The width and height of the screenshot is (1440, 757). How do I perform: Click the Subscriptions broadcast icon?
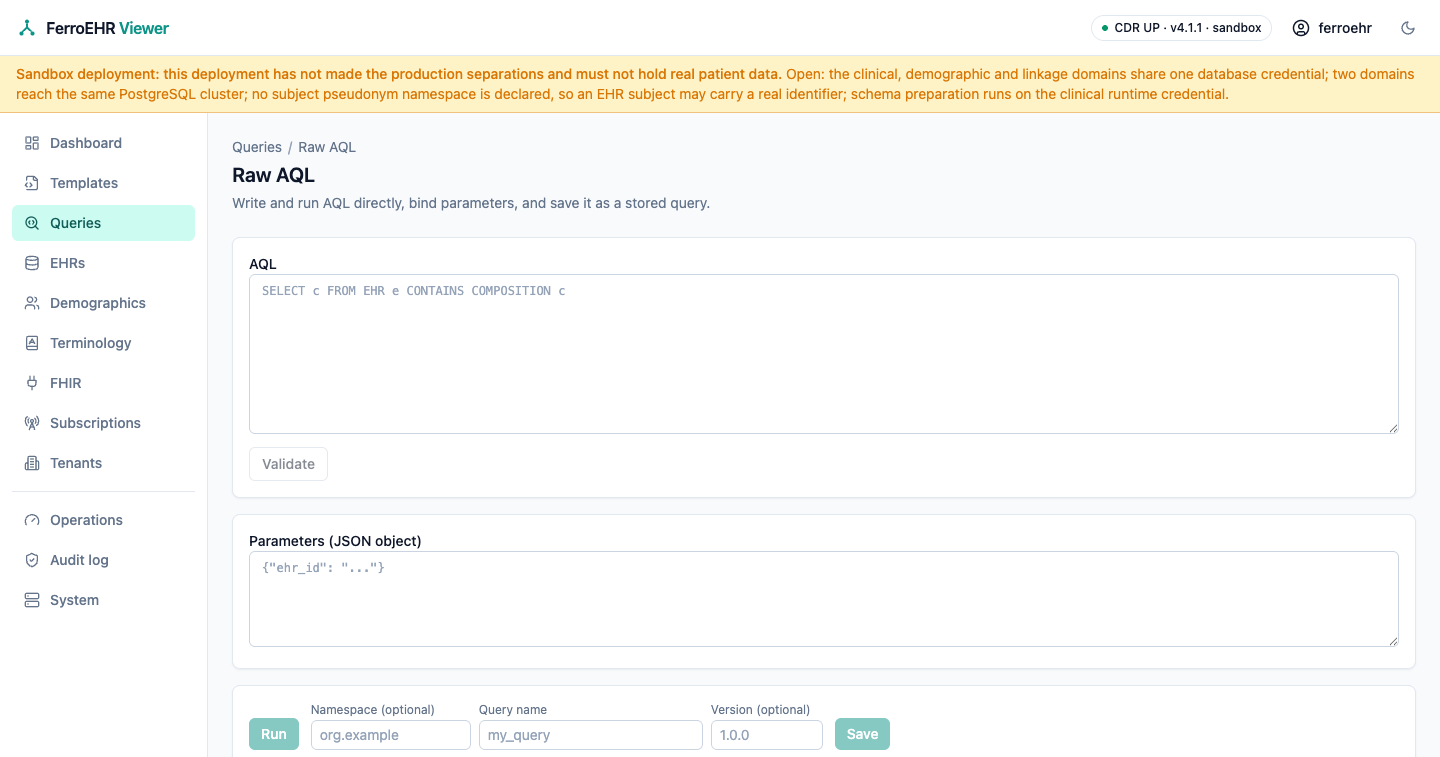32,423
